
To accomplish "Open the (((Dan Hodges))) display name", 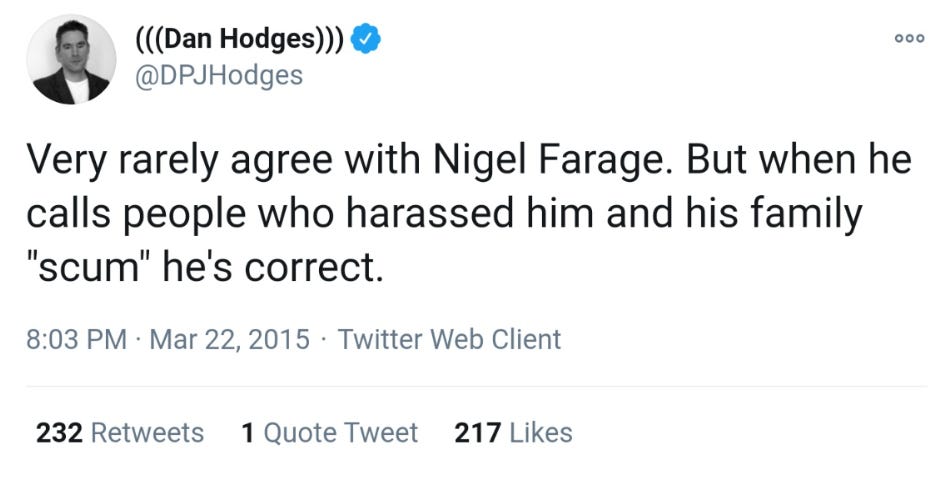I will tap(239, 39).
